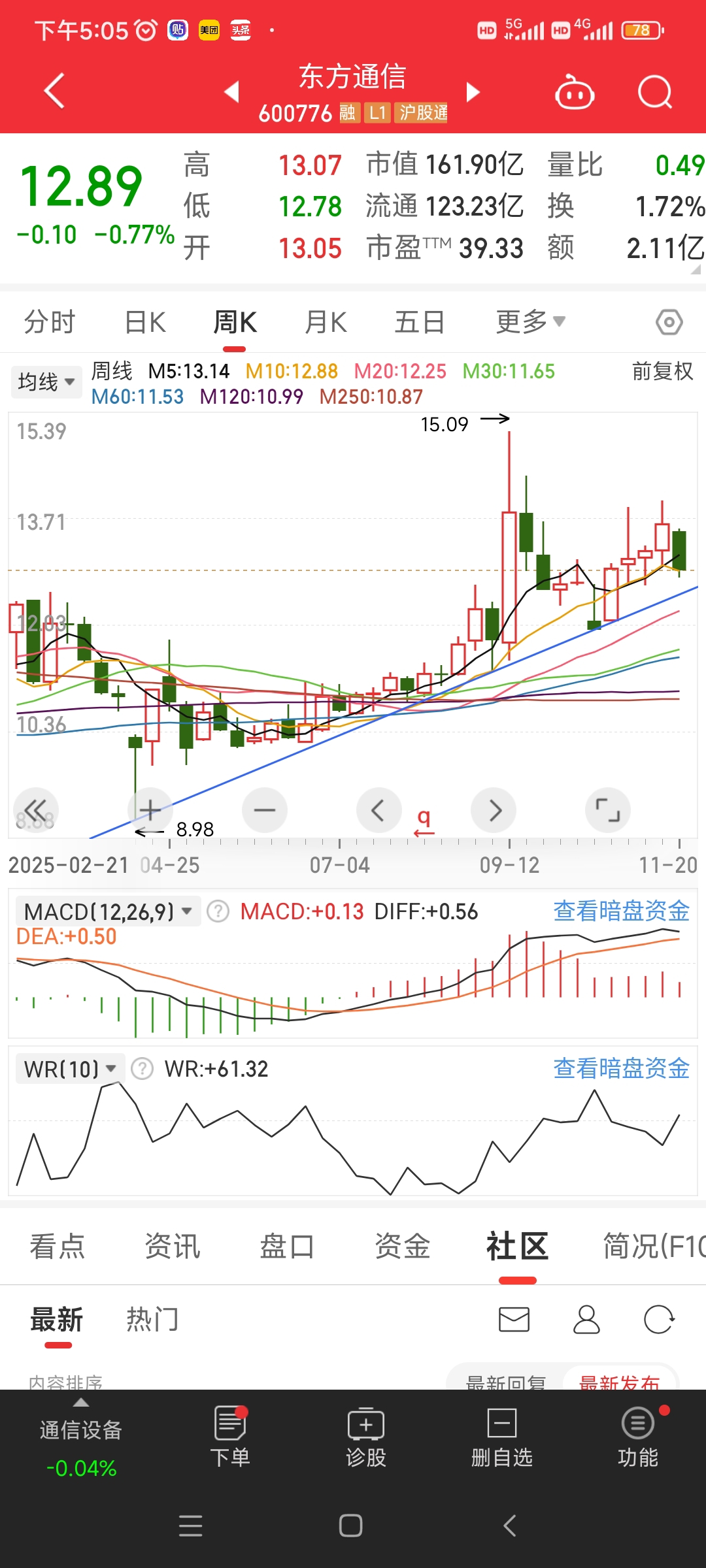Tap the 市值 161.90亿 value
706x1568 pixels.
coord(445,165)
